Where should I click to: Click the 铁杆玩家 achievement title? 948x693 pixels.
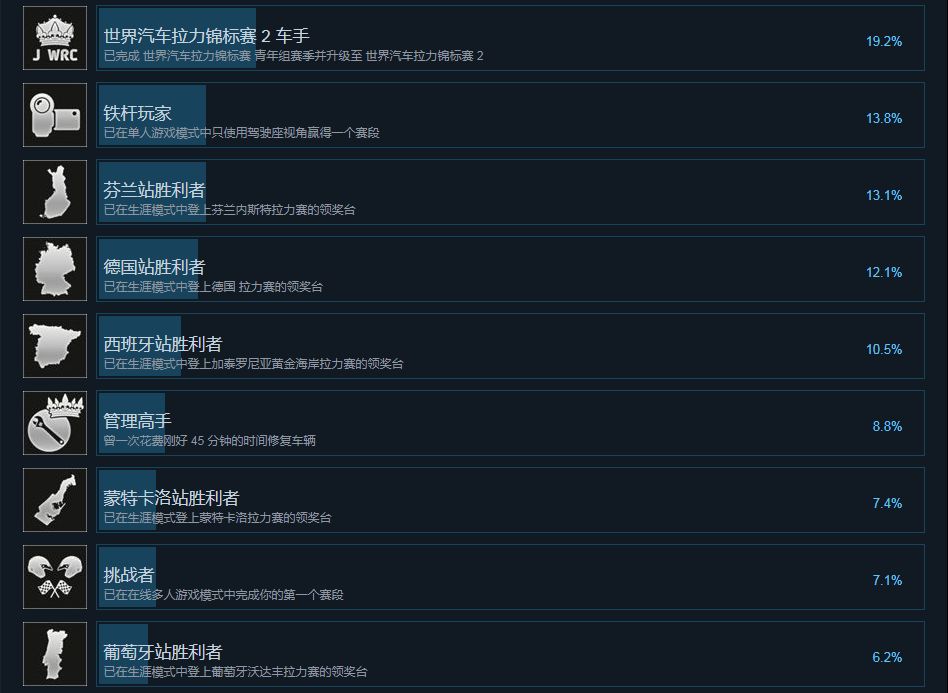(137, 113)
